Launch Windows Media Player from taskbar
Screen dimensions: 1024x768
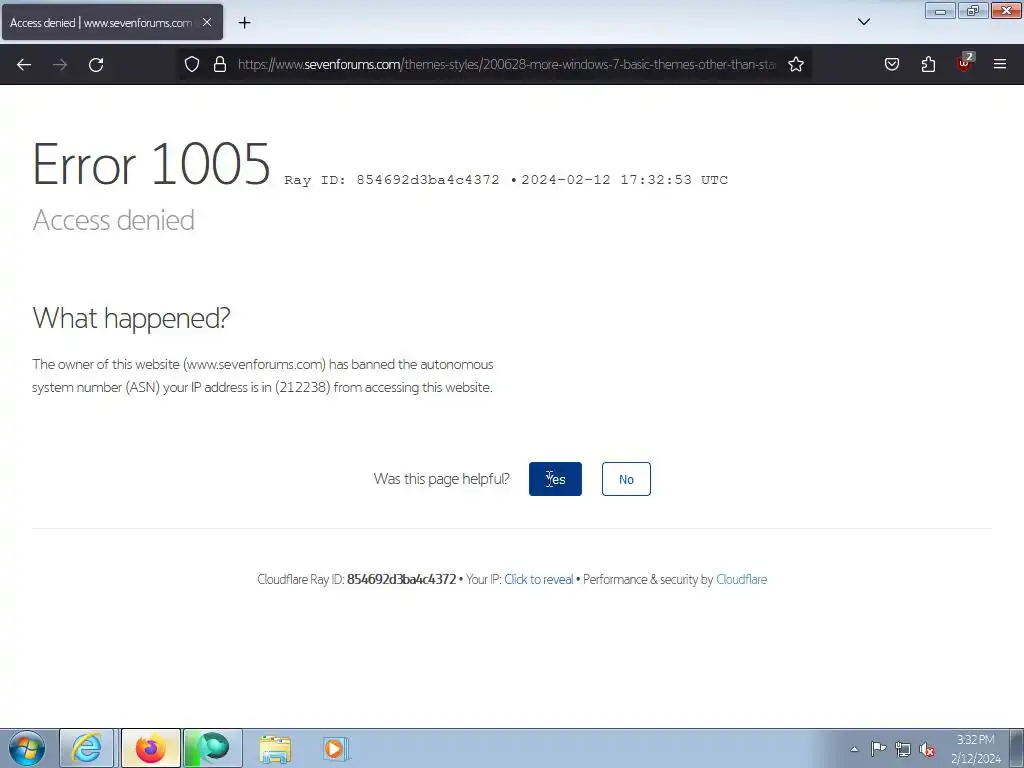click(x=336, y=748)
